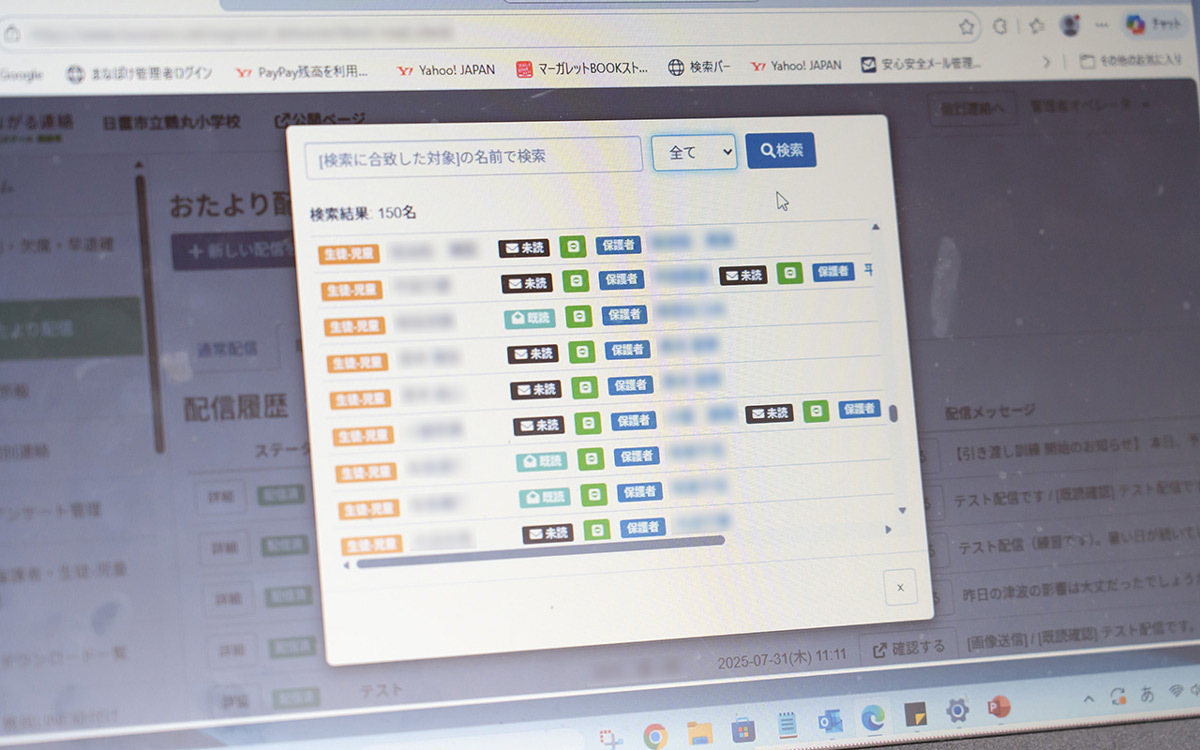
Task: Open Outlook from the taskbar
Action: click(829, 722)
